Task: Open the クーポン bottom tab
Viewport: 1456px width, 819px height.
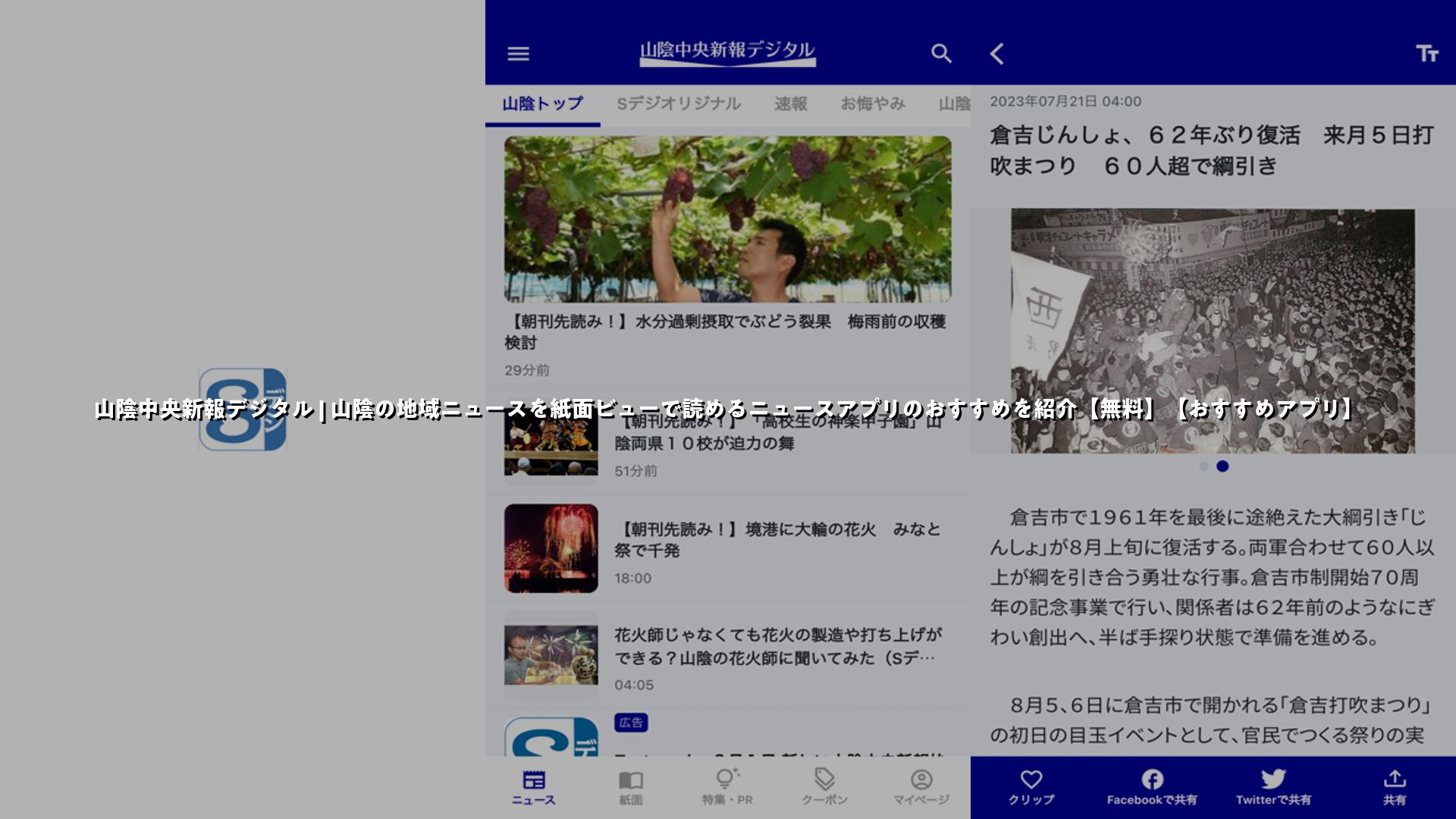Action: pyautogui.click(x=824, y=787)
